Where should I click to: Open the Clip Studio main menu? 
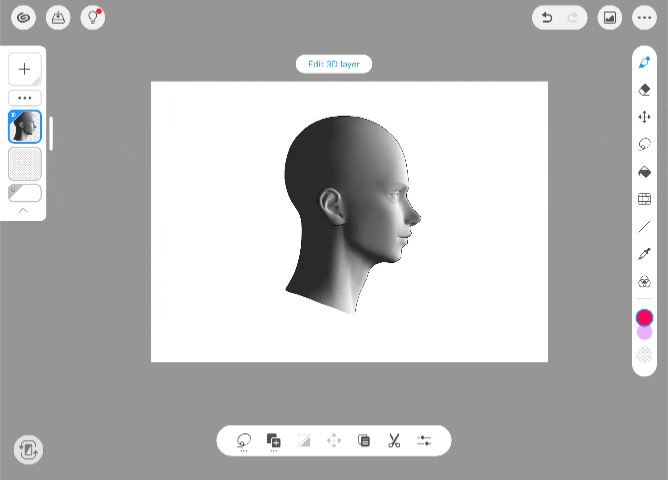click(x=24, y=17)
